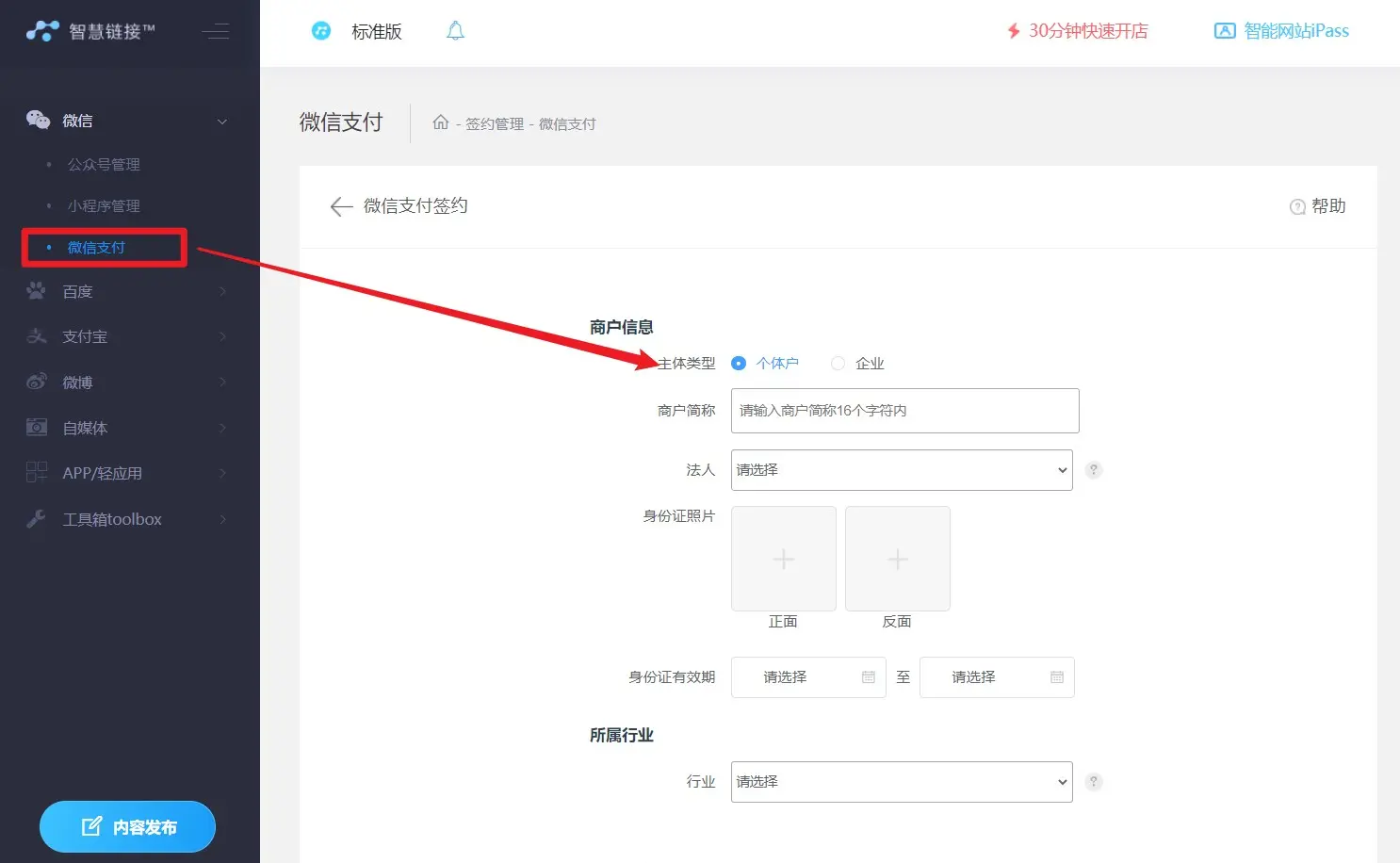1400x863 pixels.
Task: Open the 行业 dropdown
Action: [x=902, y=782]
